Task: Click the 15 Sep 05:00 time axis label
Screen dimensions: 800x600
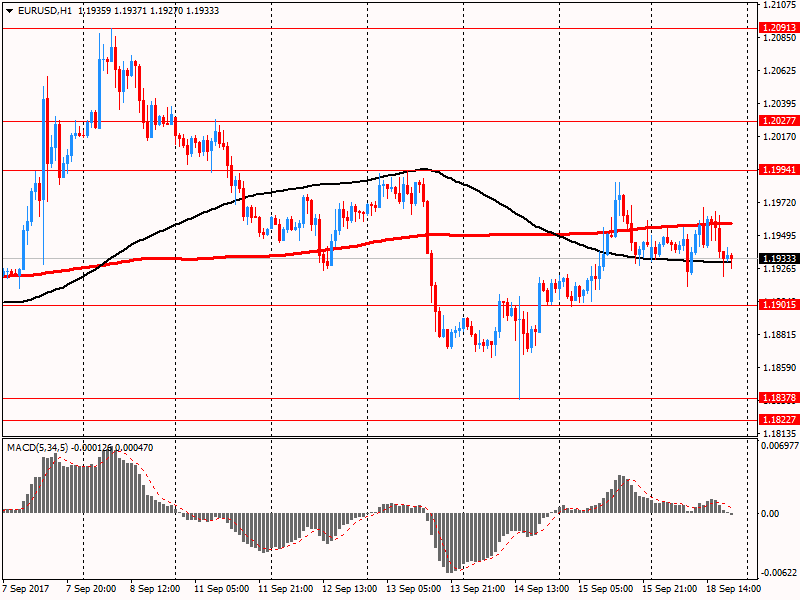Action: point(606,588)
